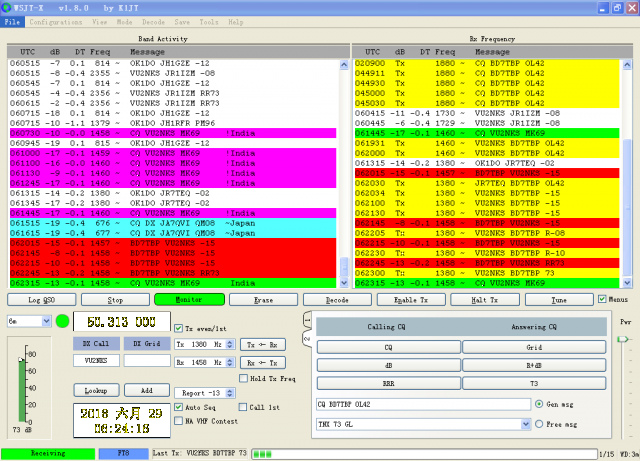Viewport: 640px width, 461px height.
Task: Select 062245 BD7TBP VU2NKS RR73 row in Rx Frequency
Action: click(487, 263)
